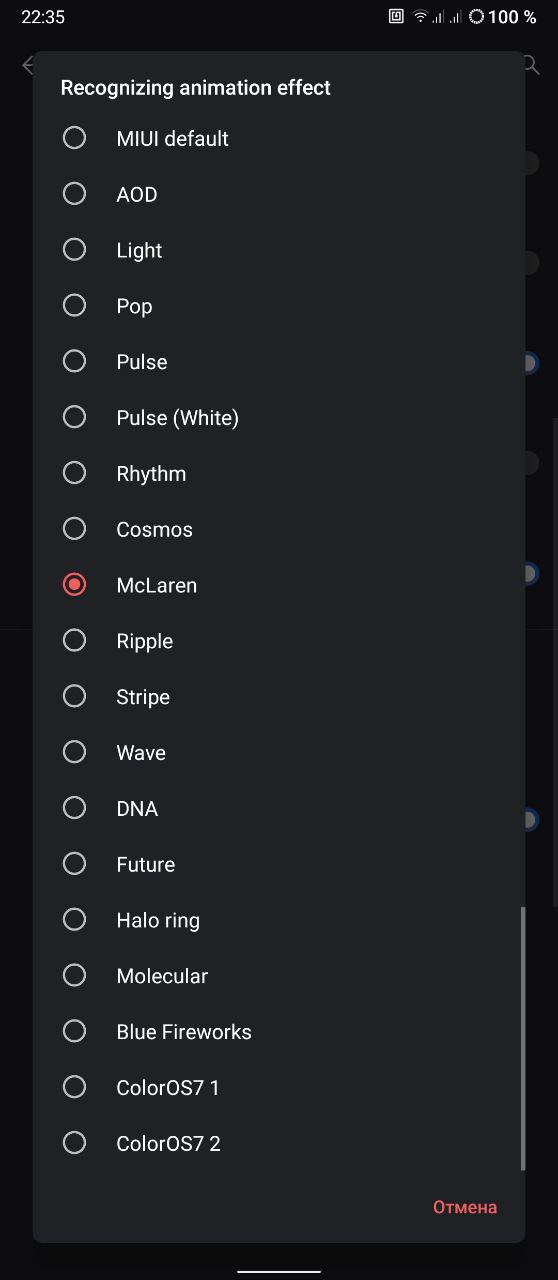Choose the Pulse (White) option

(x=279, y=418)
